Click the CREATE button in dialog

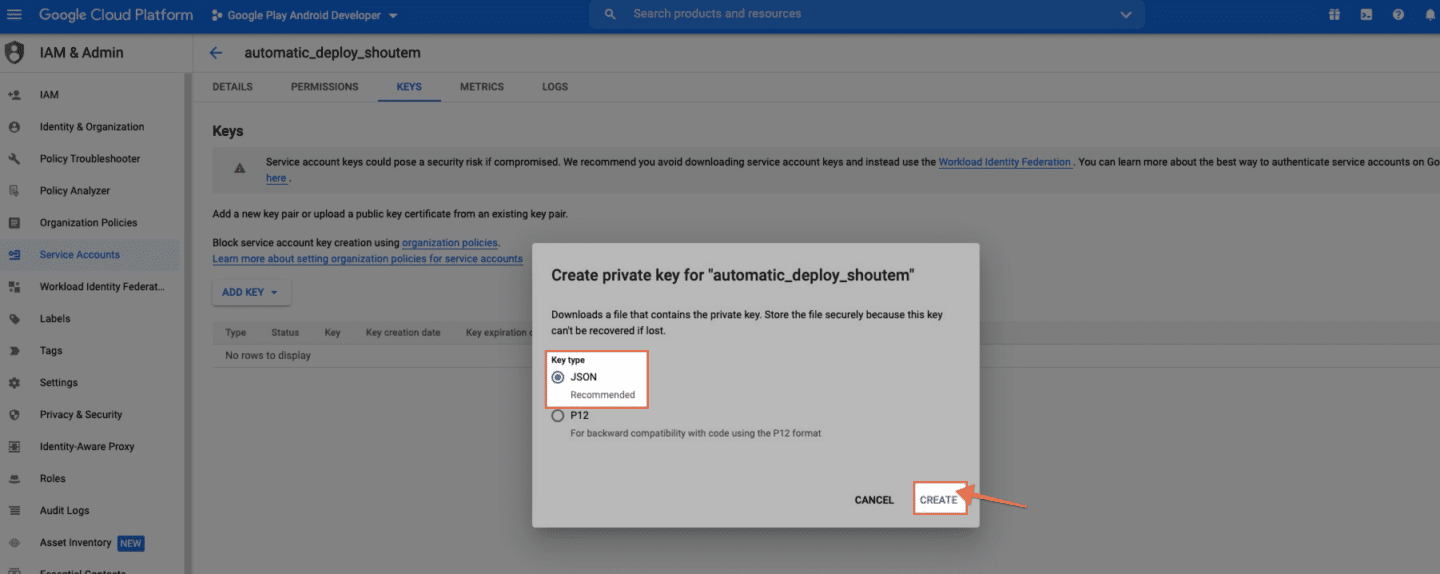pyautogui.click(x=938, y=499)
